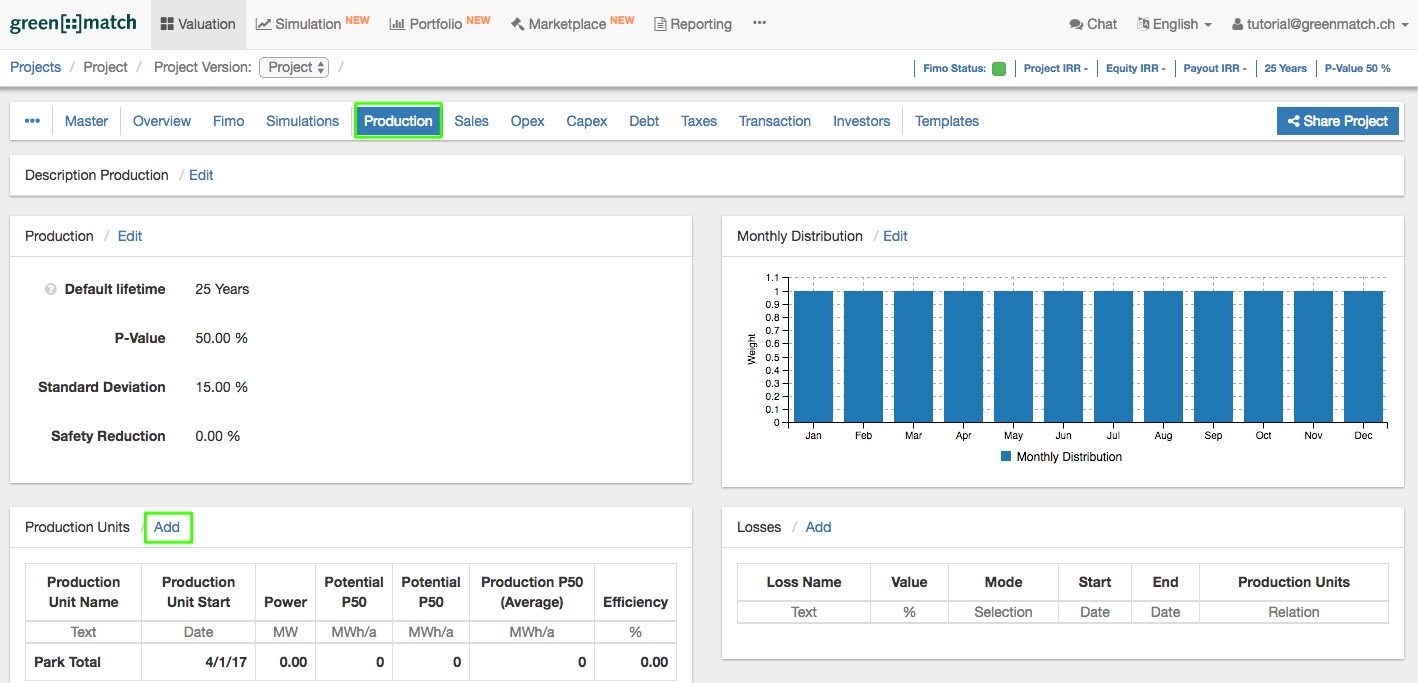
Task: Open the Valuation grid icon tab
Action: [x=198, y=24]
